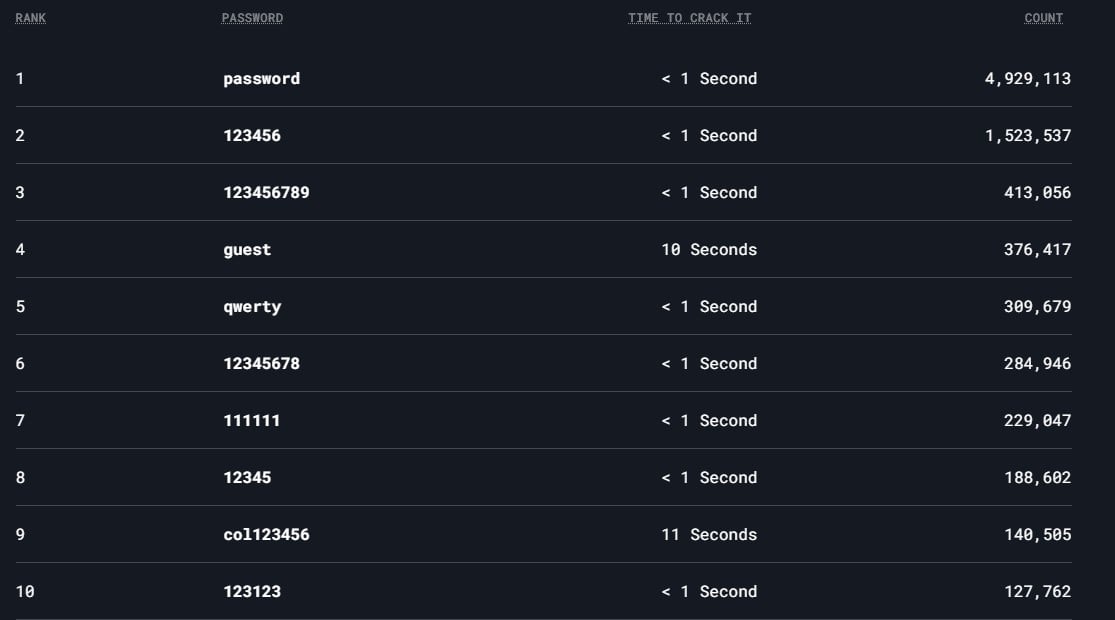Viewport: 1115px width, 620px height.
Task: Click the count value 4,929,113
Action: (x=1028, y=79)
